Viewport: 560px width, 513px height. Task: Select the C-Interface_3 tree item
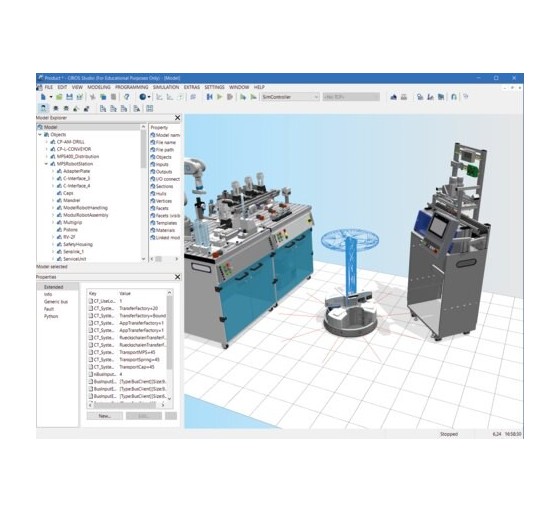76,178
